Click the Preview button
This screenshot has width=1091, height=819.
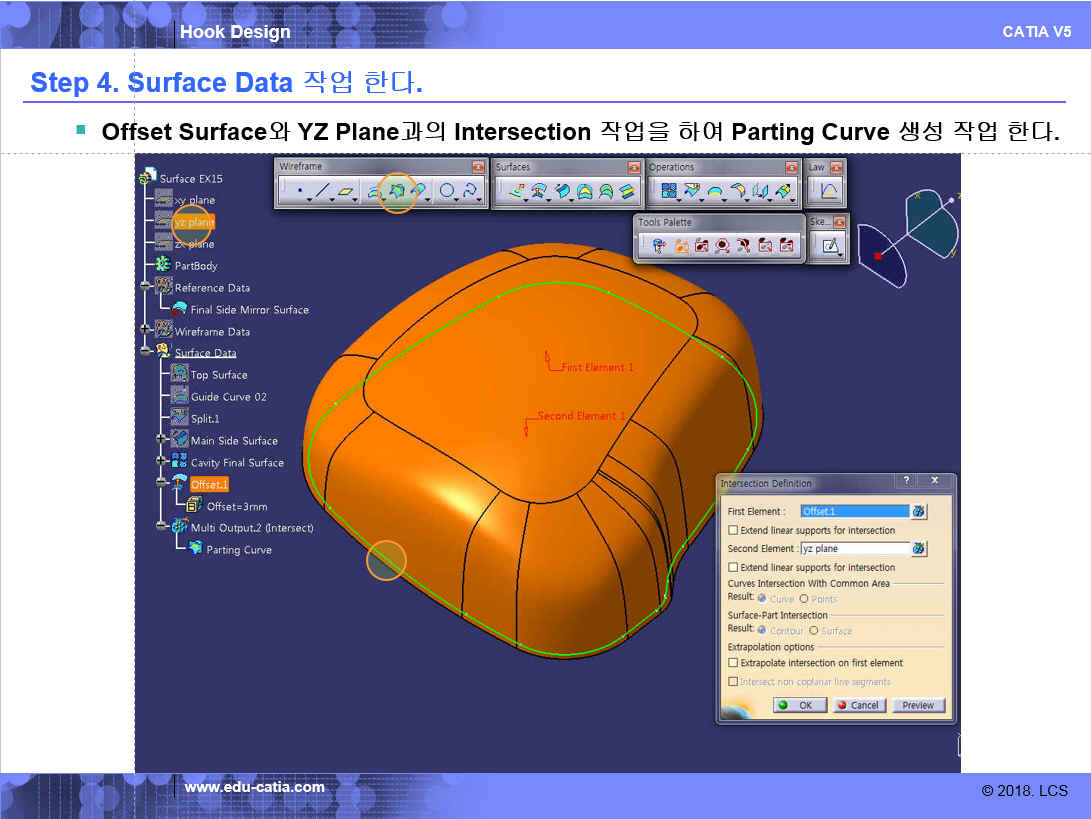[917, 705]
